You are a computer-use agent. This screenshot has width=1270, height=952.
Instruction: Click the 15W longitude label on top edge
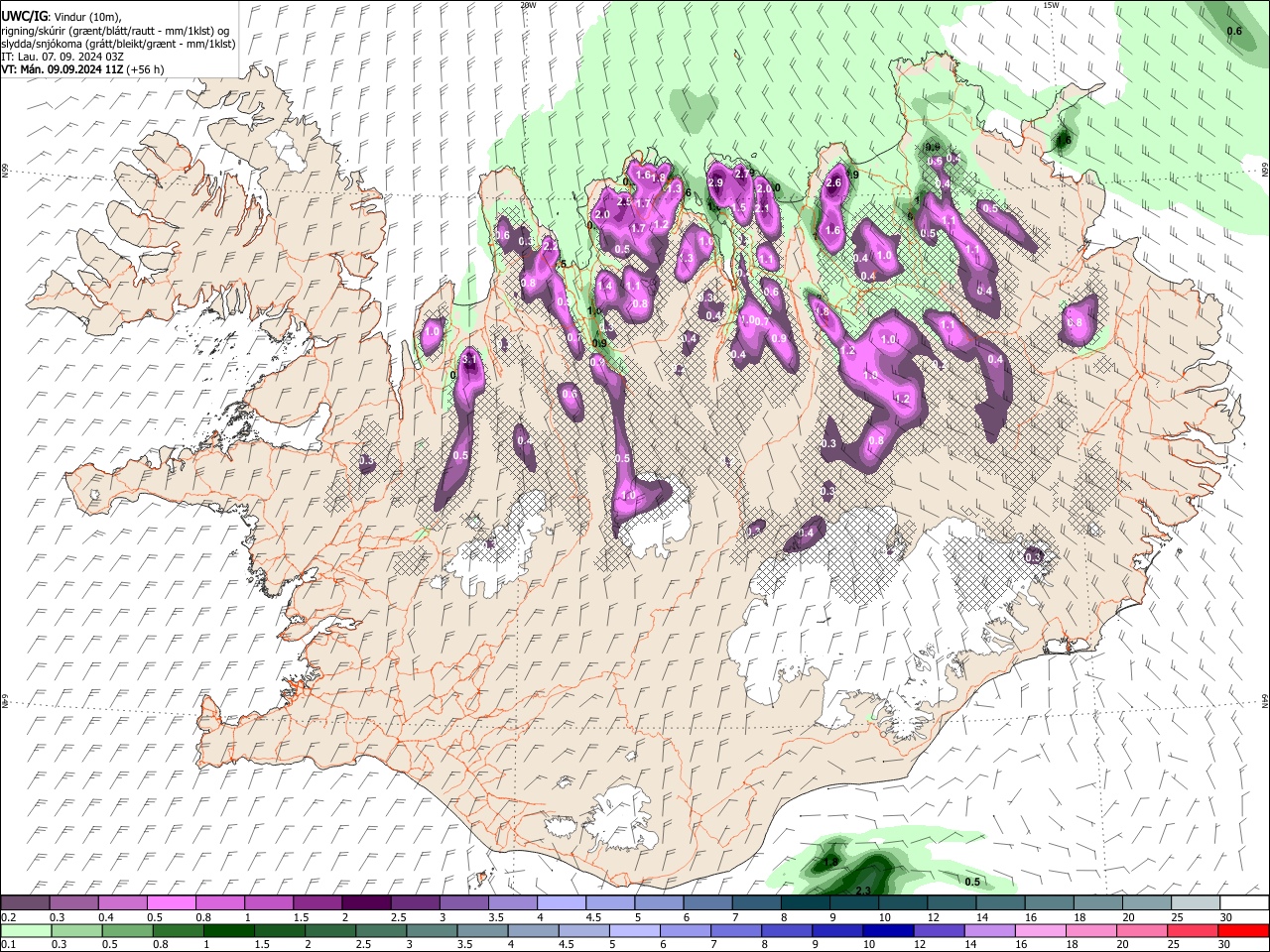[x=1051, y=5]
